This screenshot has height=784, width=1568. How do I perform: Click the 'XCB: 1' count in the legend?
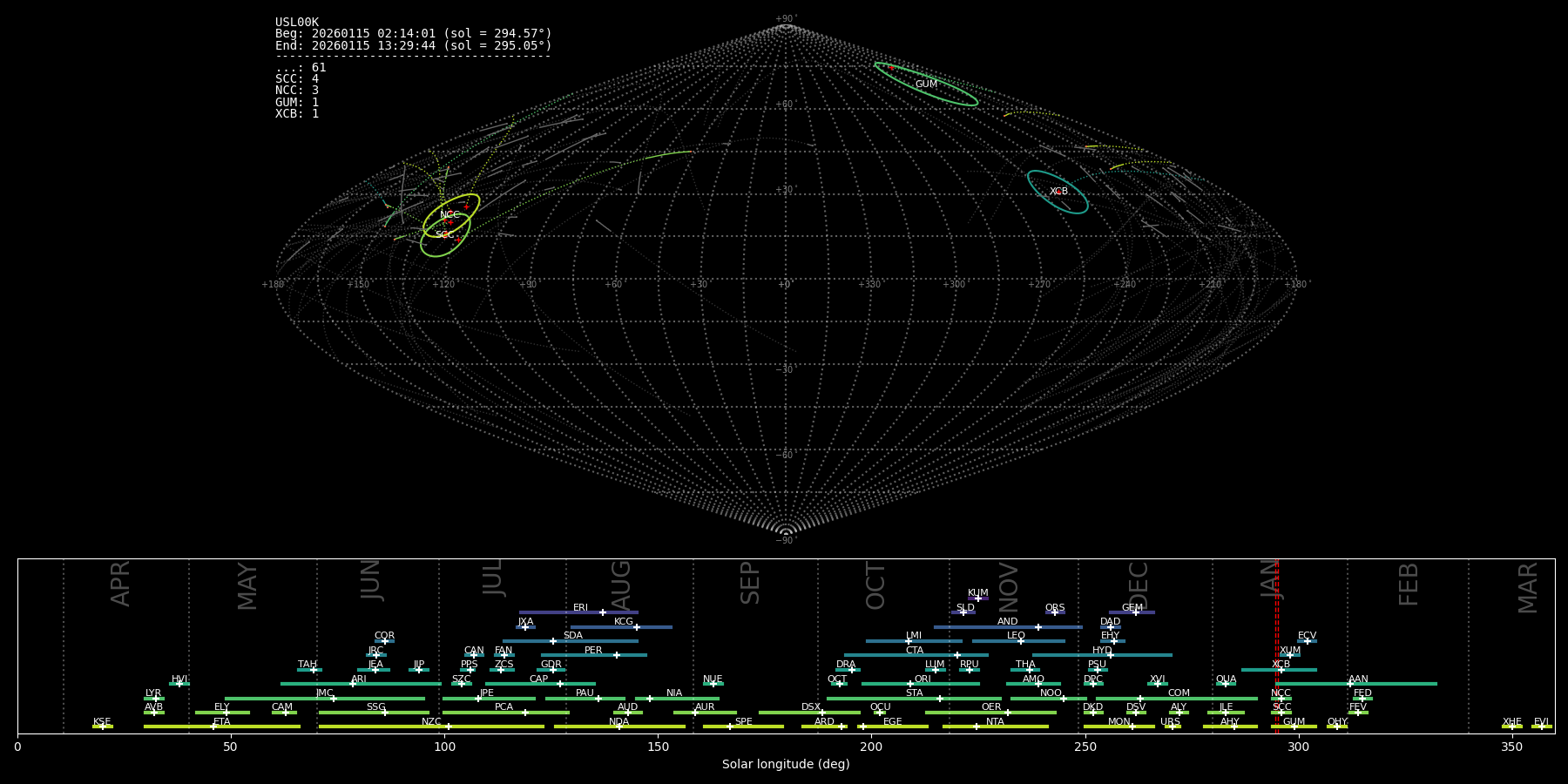pyautogui.click(x=297, y=113)
